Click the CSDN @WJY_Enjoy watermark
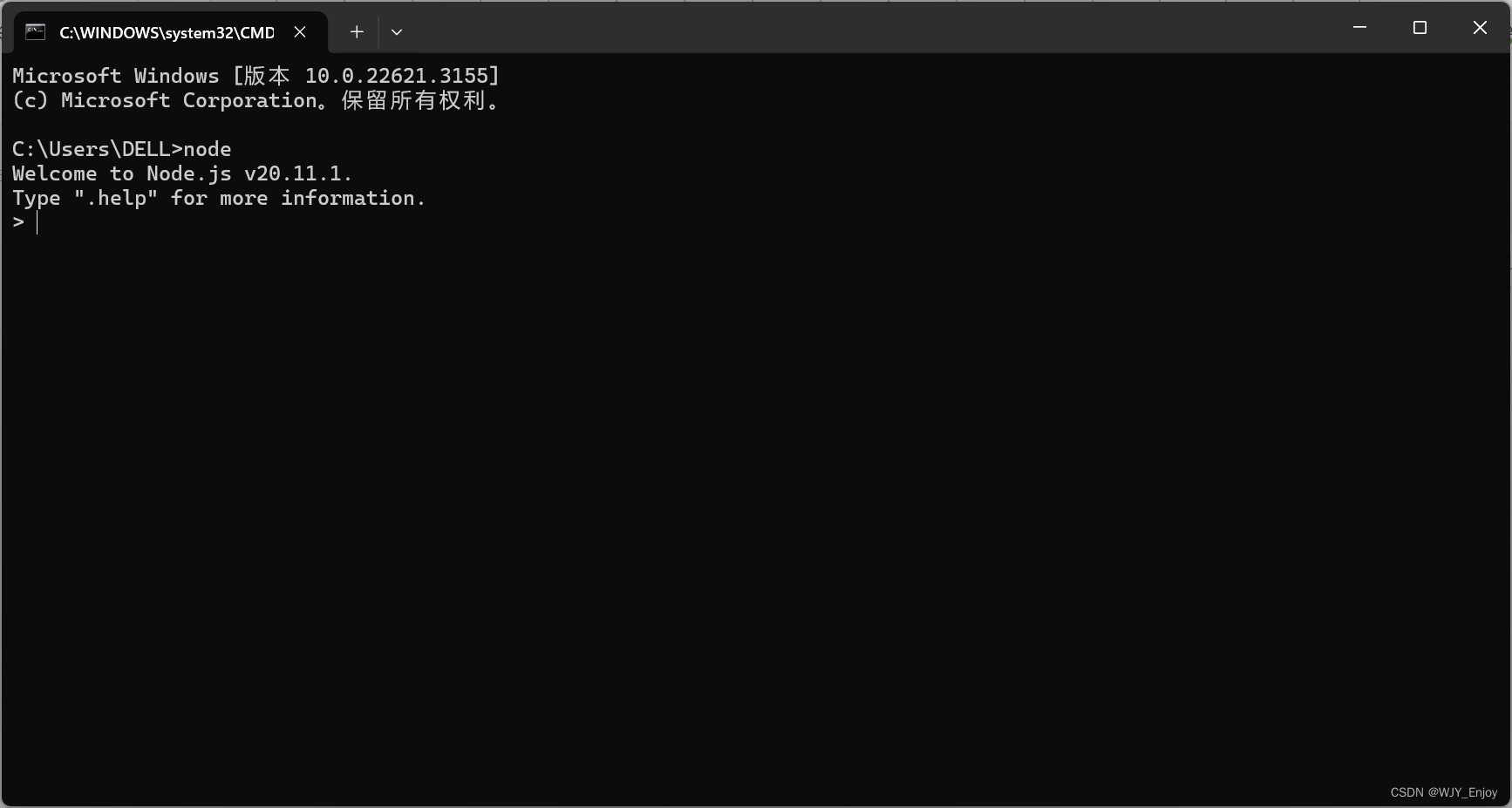The height and width of the screenshot is (808, 1512). coord(1444,792)
